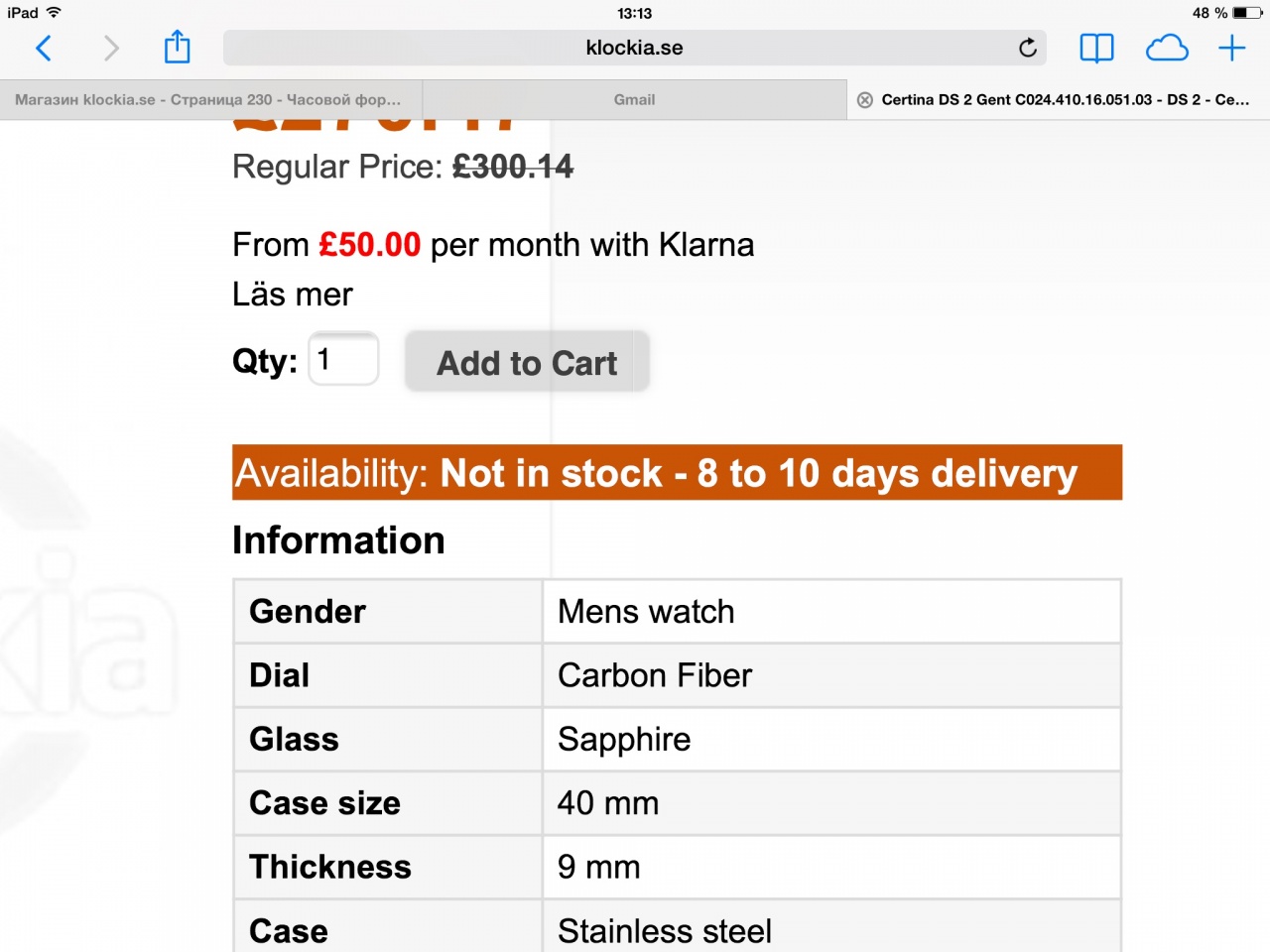The height and width of the screenshot is (952, 1270).
Task: Reload the klockia.se page
Action: pyautogui.click(x=1028, y=48)
